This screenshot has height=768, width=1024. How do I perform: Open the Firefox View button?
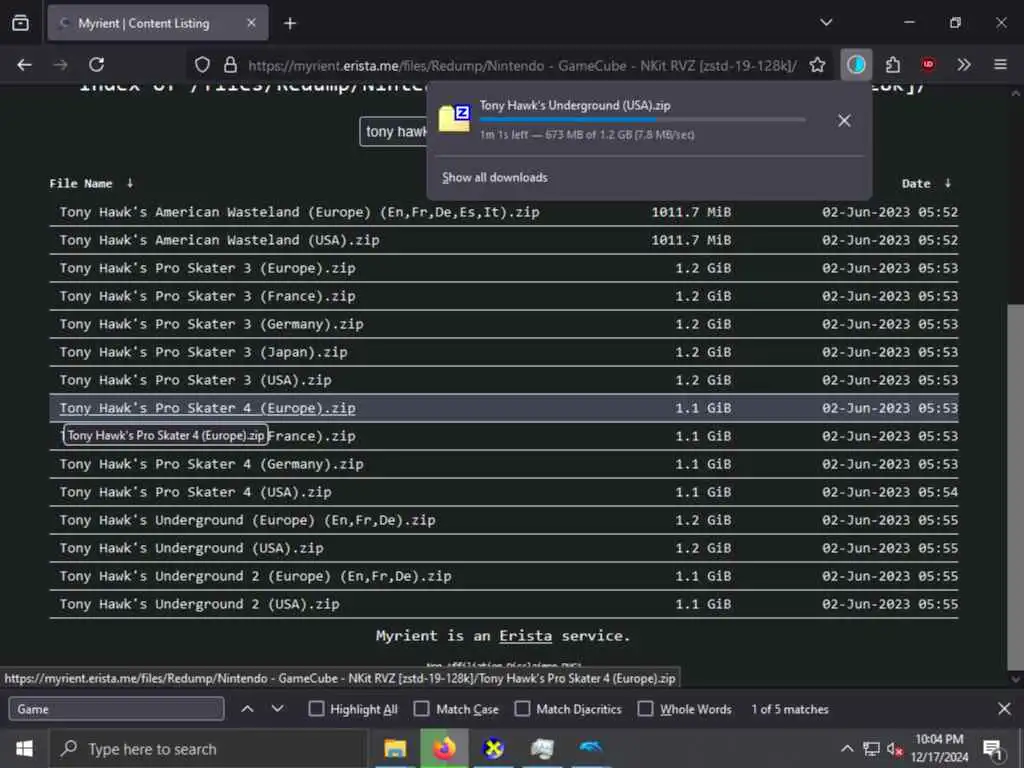pos(20,23)
